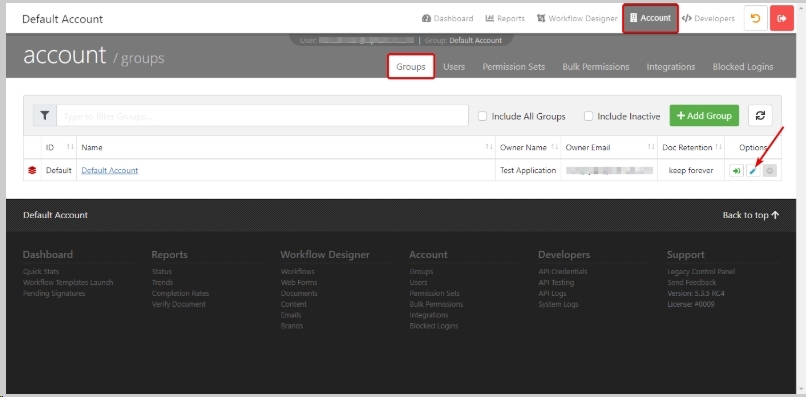Click the edit pencil icon for Default Account
The image size is (806, 397).
point(753,171)
